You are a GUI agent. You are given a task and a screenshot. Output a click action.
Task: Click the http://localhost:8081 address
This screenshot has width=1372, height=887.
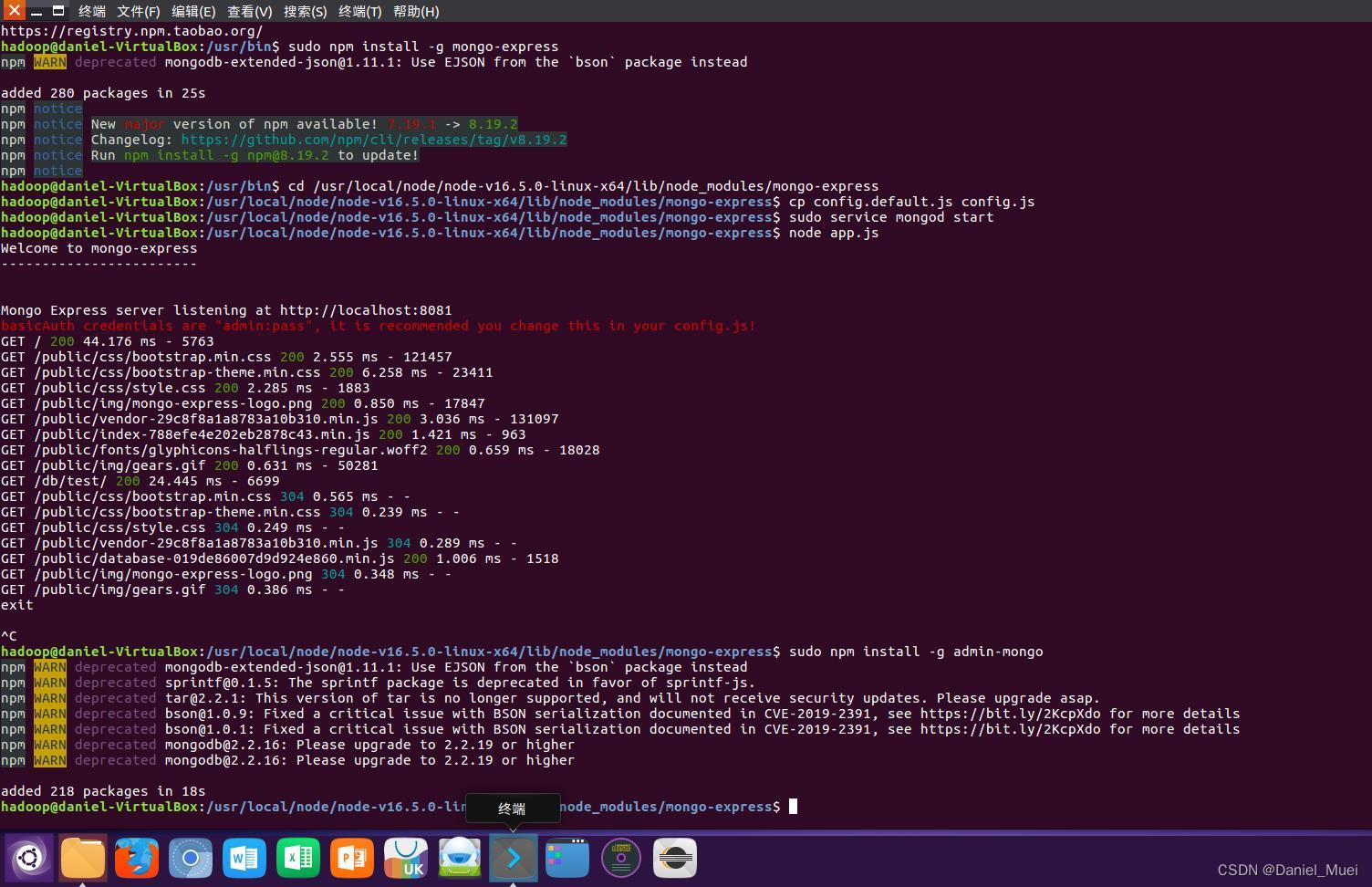366,310
